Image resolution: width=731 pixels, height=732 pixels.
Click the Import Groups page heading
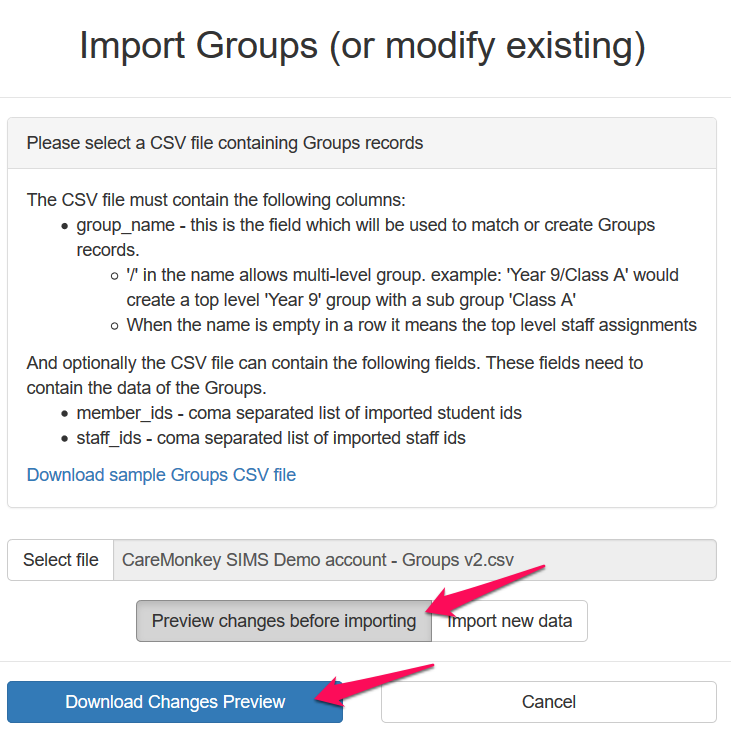[x=362, y=46]
